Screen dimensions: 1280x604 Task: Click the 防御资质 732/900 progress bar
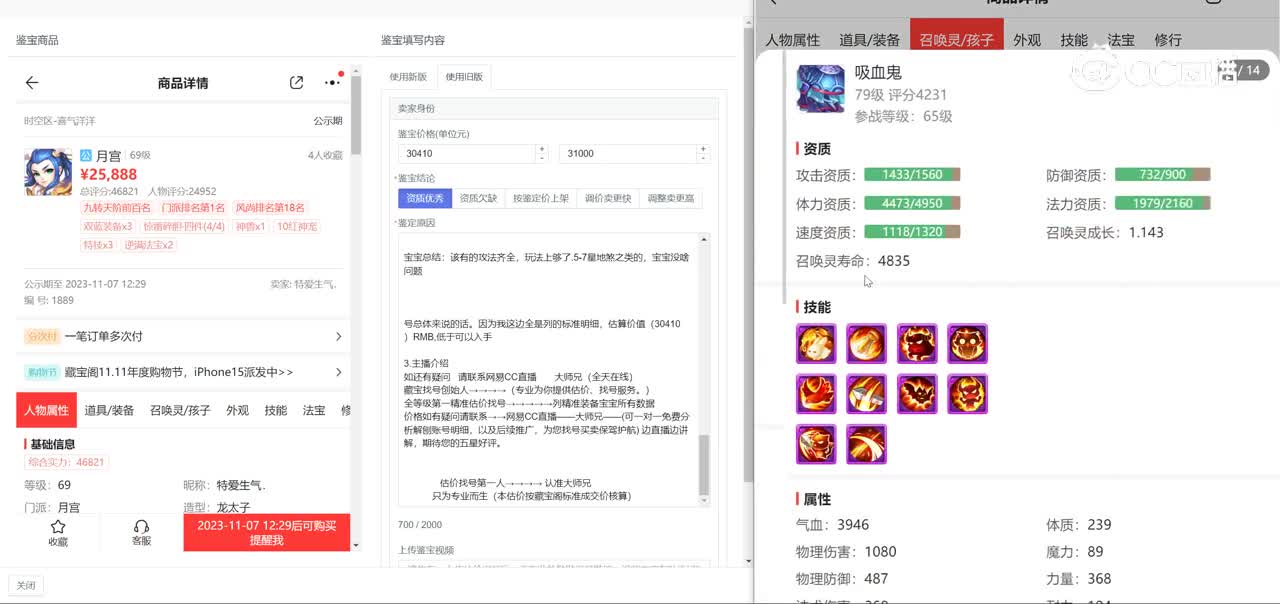(1162, 174)
